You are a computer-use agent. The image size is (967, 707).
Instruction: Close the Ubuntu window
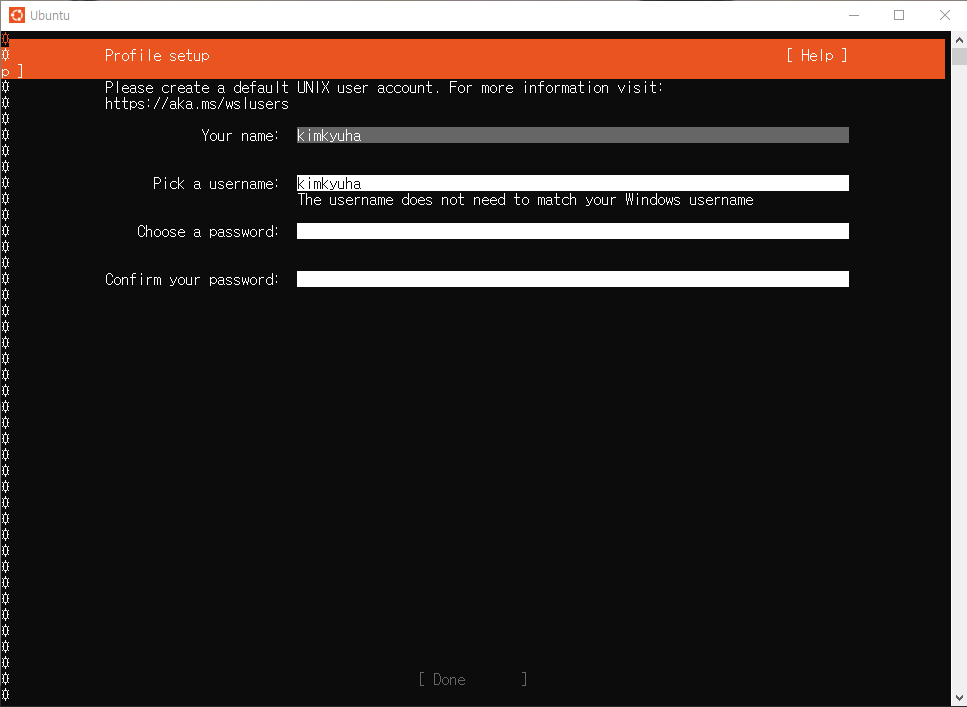(944, 15)
